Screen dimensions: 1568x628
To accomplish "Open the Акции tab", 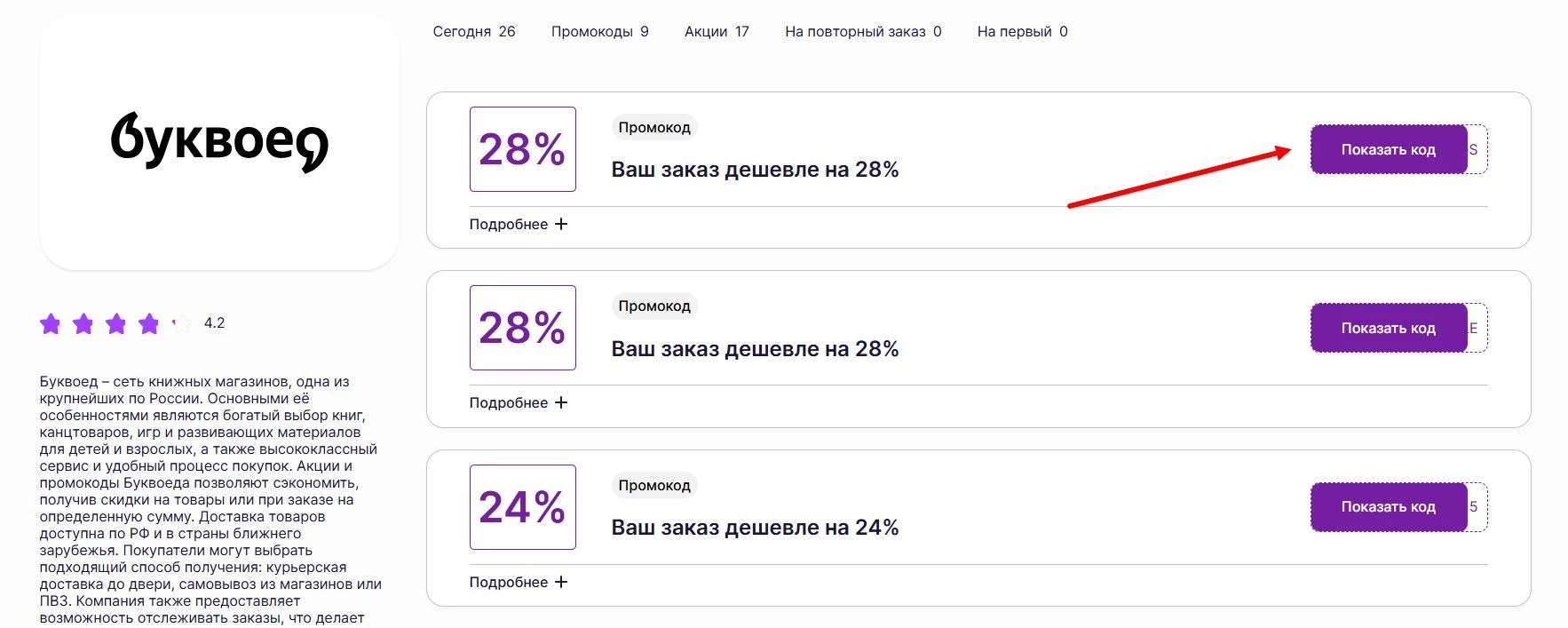I will [716, 31].
